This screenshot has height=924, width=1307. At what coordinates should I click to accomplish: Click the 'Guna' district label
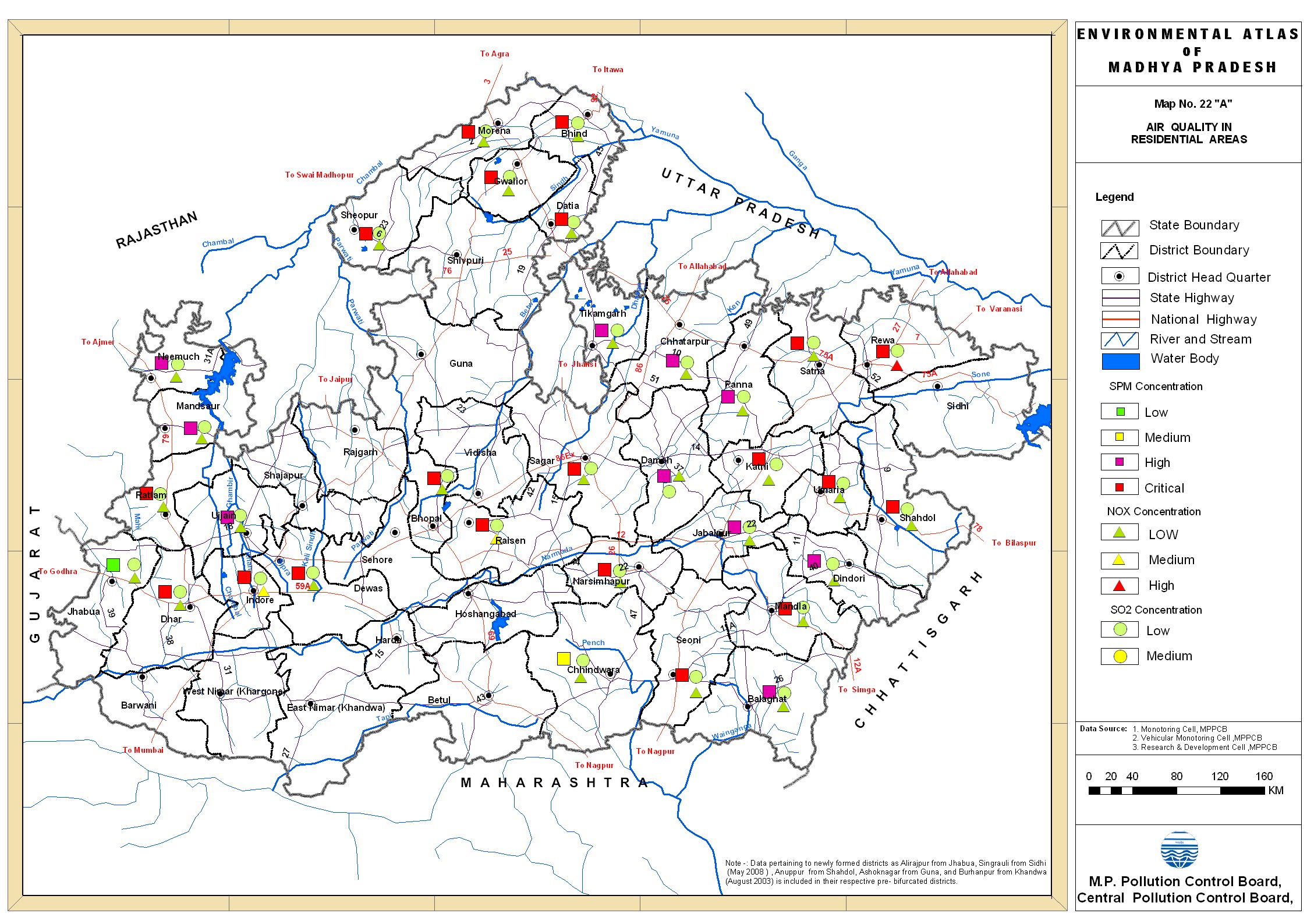point(461,363)
